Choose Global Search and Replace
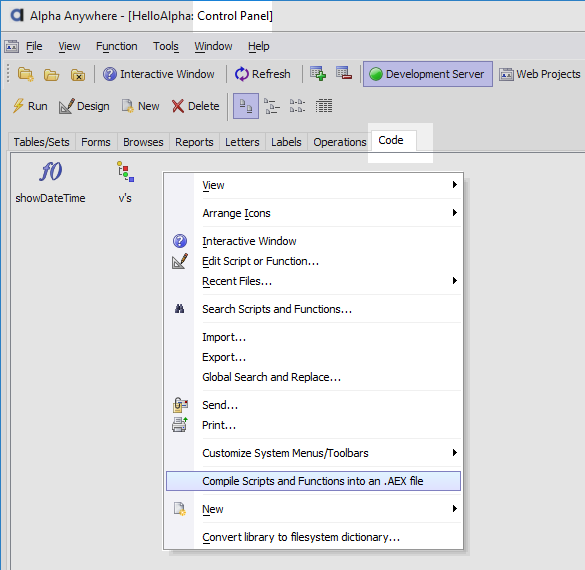 pos(313,377)
